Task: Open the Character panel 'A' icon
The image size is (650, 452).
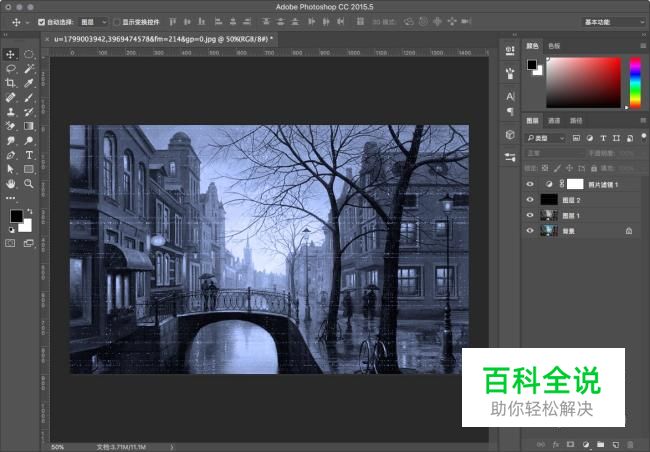Action: pyautogui.click(x=510, y=97)
